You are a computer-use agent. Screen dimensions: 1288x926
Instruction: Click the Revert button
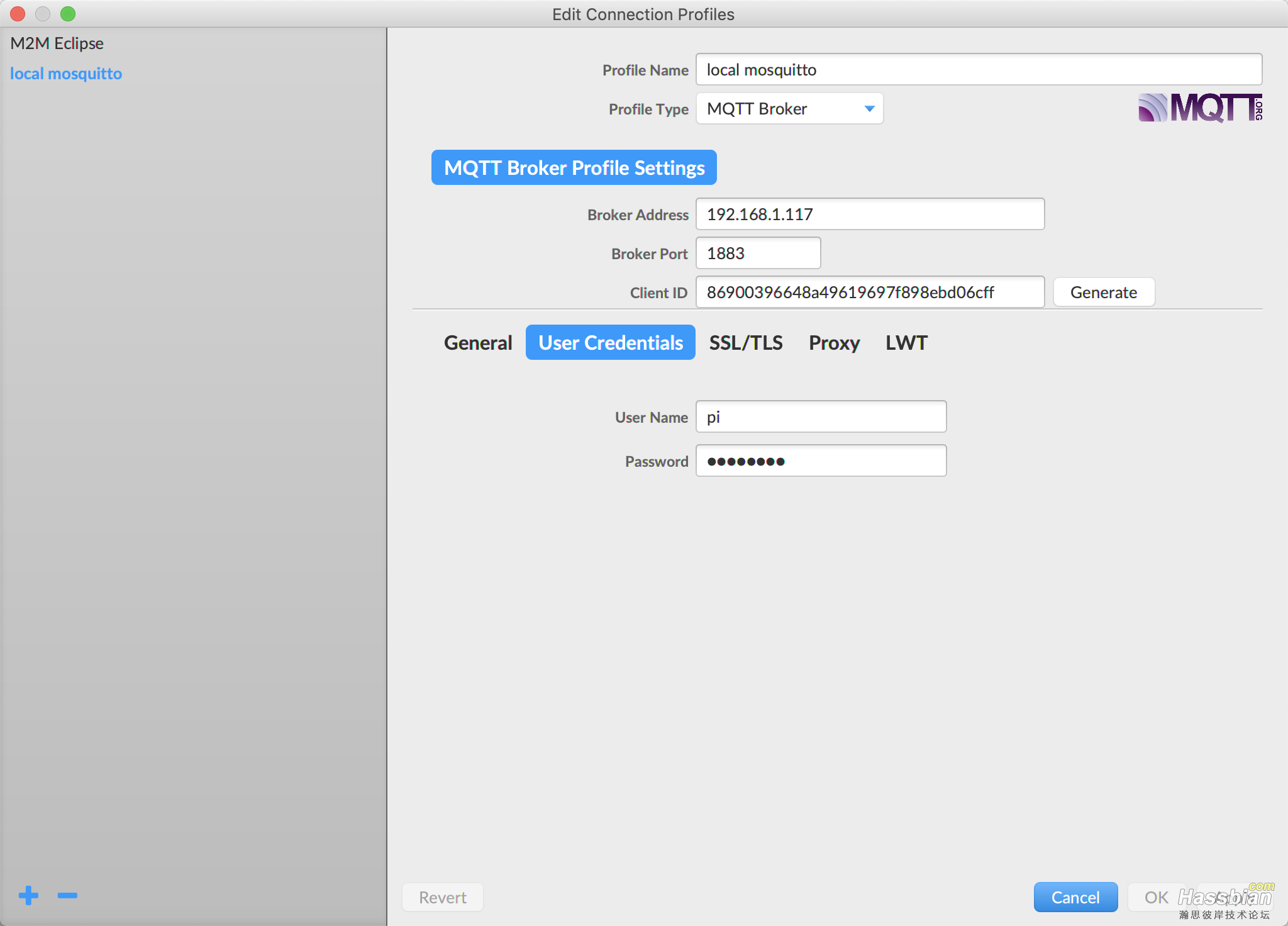coord(443,897)
